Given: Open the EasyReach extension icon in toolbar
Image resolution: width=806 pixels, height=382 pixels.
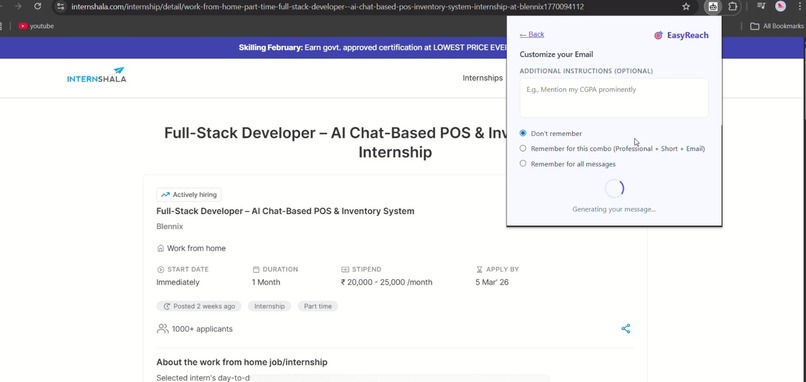Looking at the screenshot, I should coord(713,7).
